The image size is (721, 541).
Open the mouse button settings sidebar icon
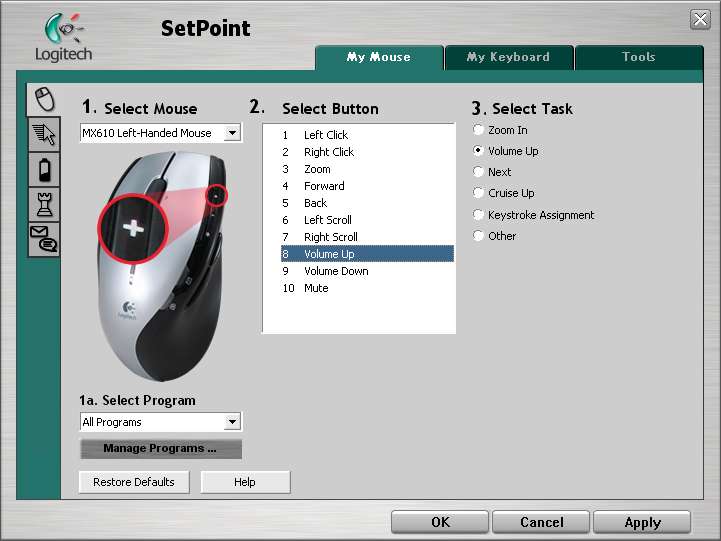click(45, 99)
